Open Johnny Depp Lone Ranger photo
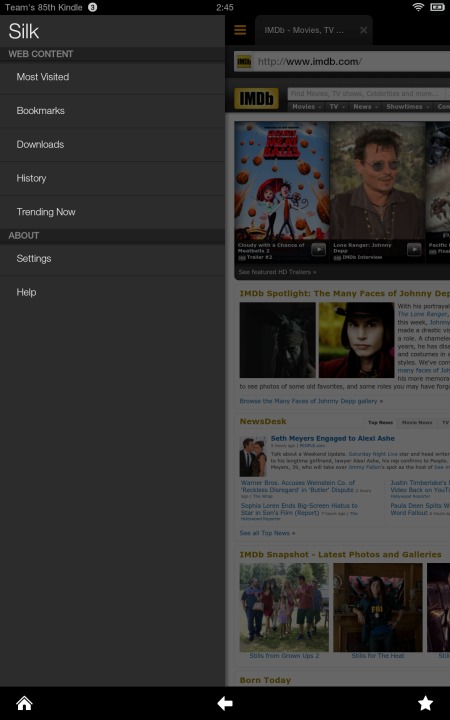This screenshot has width=450, height=720. coord(377,180)
